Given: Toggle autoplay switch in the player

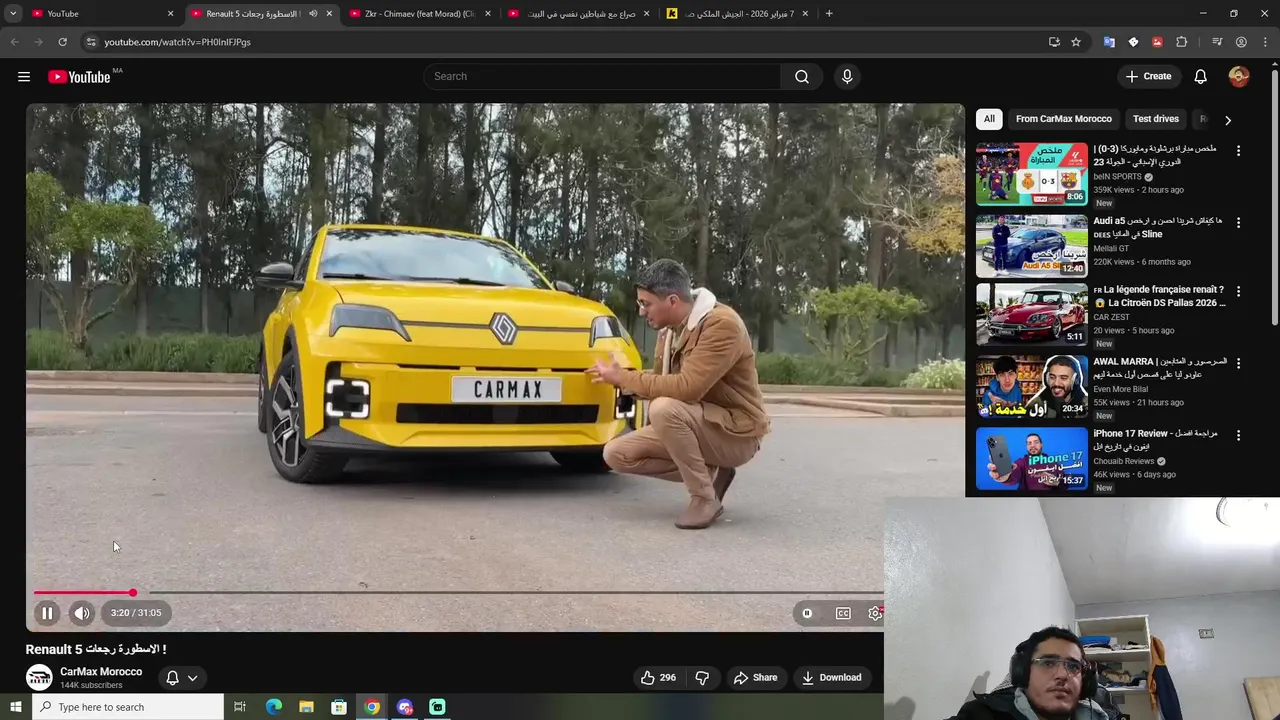Looking at the screenshot, I should [807, 613].
